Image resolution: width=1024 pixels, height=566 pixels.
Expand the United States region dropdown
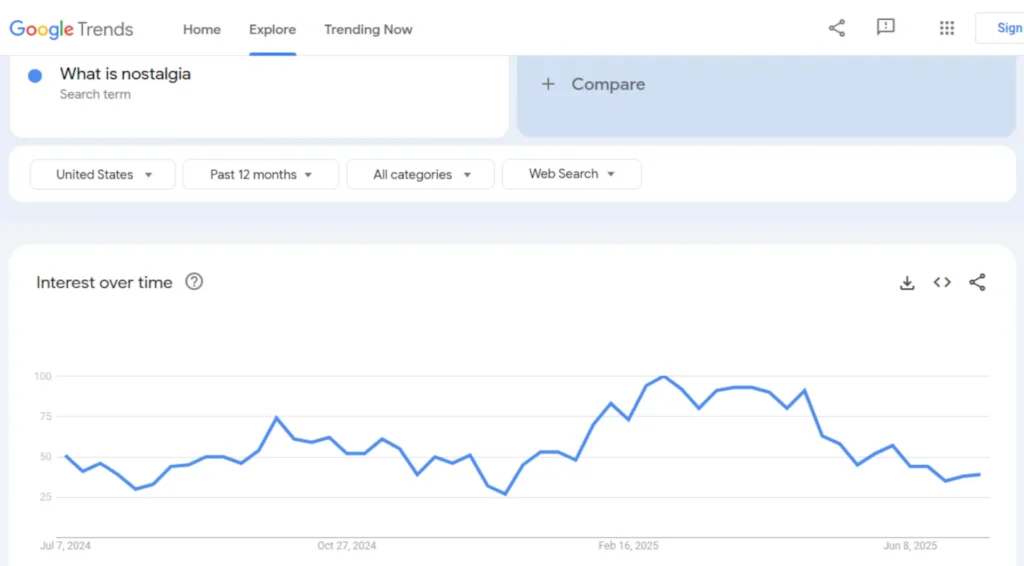(x=103, y=174)
